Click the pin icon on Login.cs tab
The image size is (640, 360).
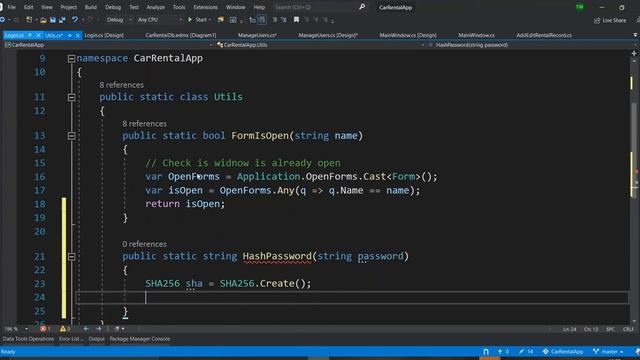pos(30,36)
